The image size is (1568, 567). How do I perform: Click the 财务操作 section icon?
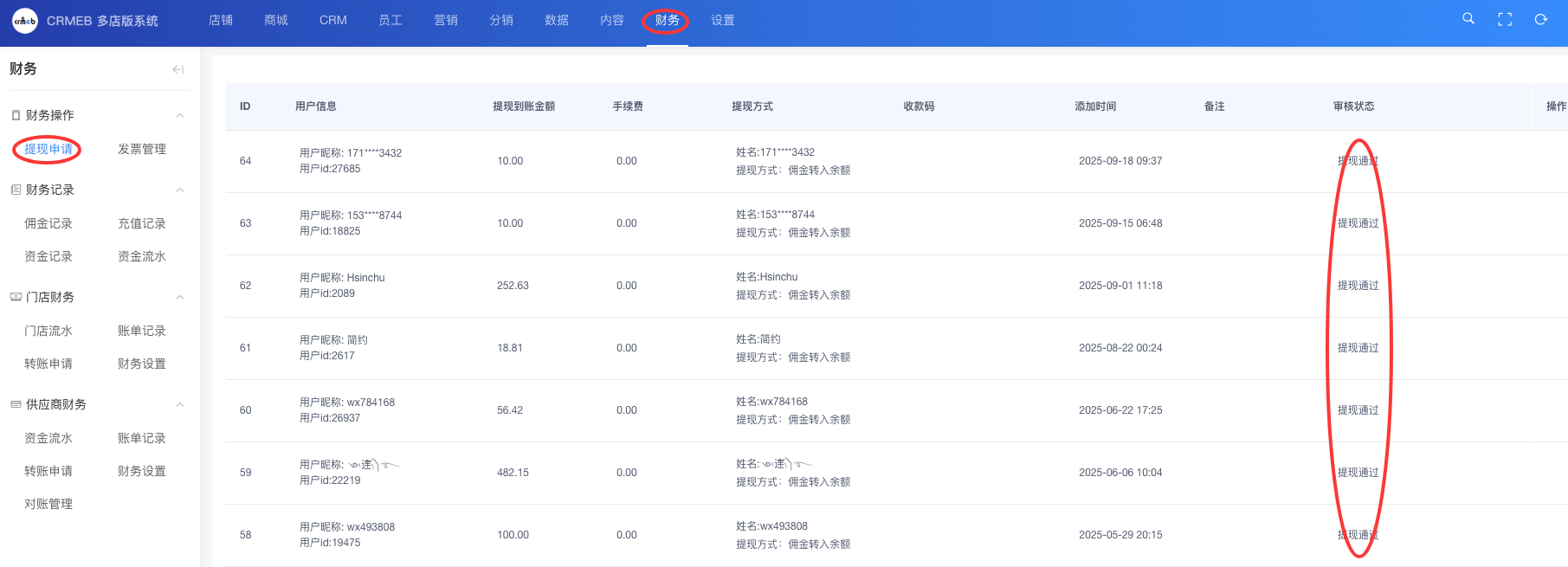click(16, 115)
